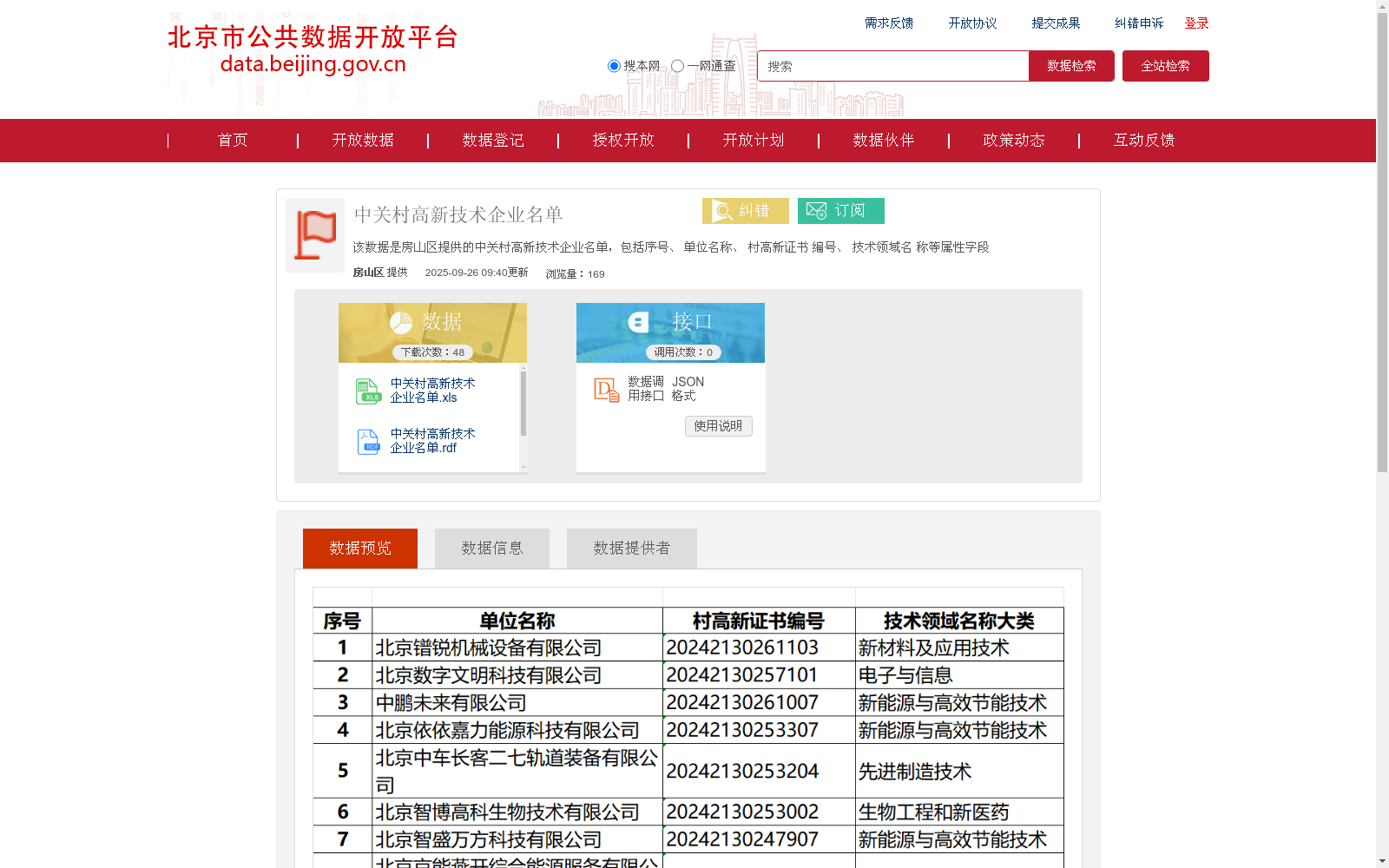Click the envelope icon on 订阅 button
This screenshot has height=868, width=1389.
[816, 211]
